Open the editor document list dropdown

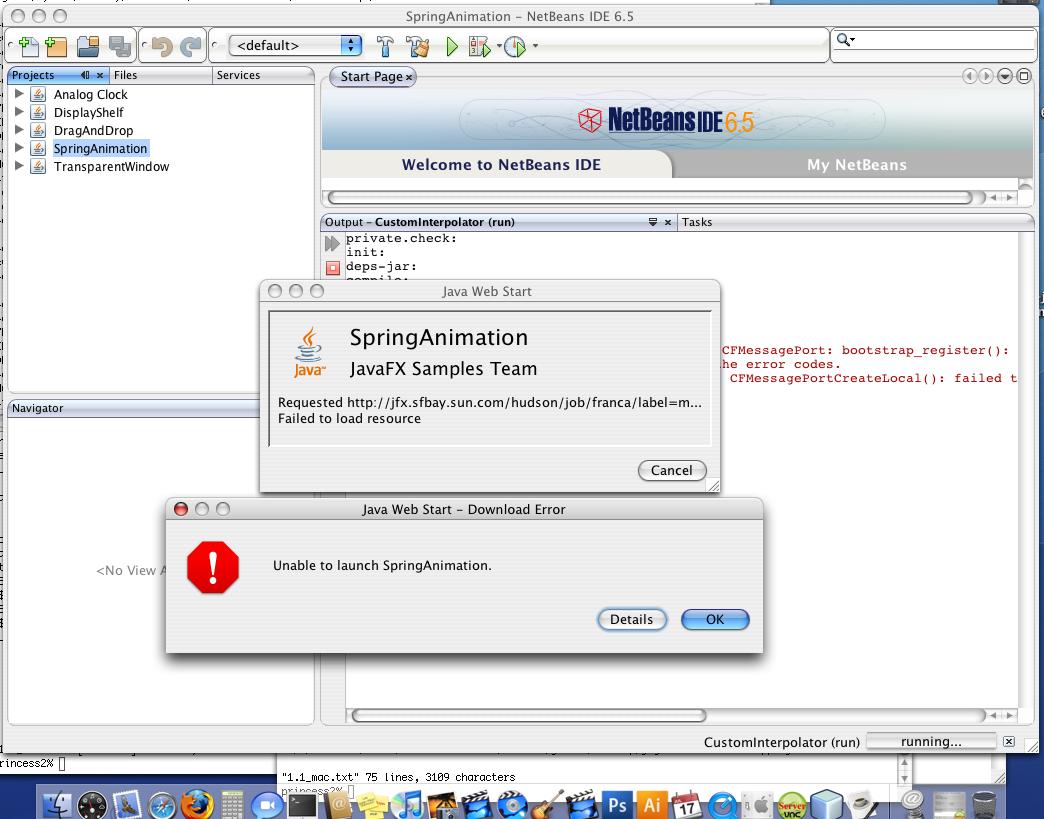pos(1005,76)
